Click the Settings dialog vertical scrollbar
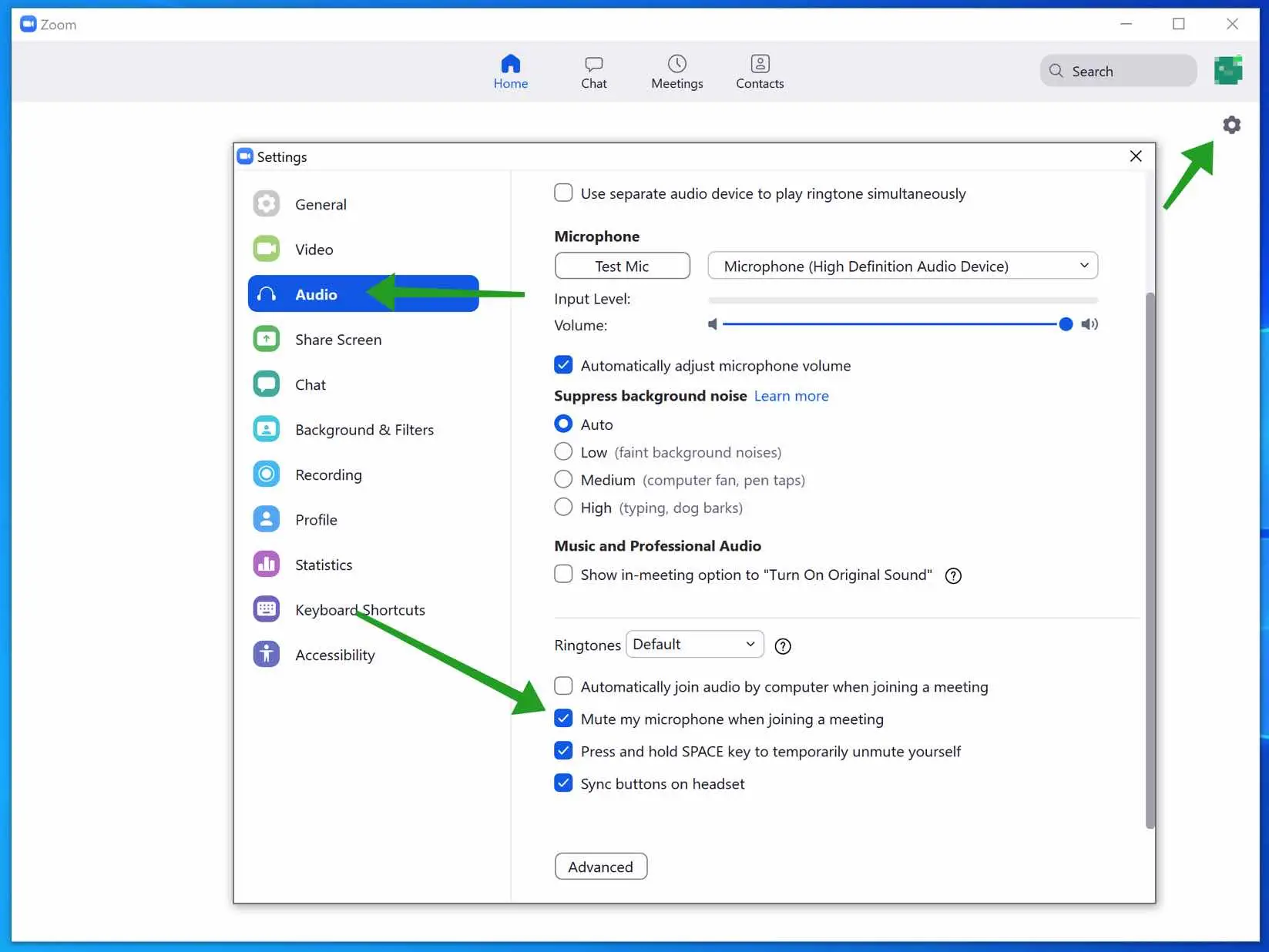Viewport: 1269px width, 952px height. pyautogui.click(x=1150, y=560)
